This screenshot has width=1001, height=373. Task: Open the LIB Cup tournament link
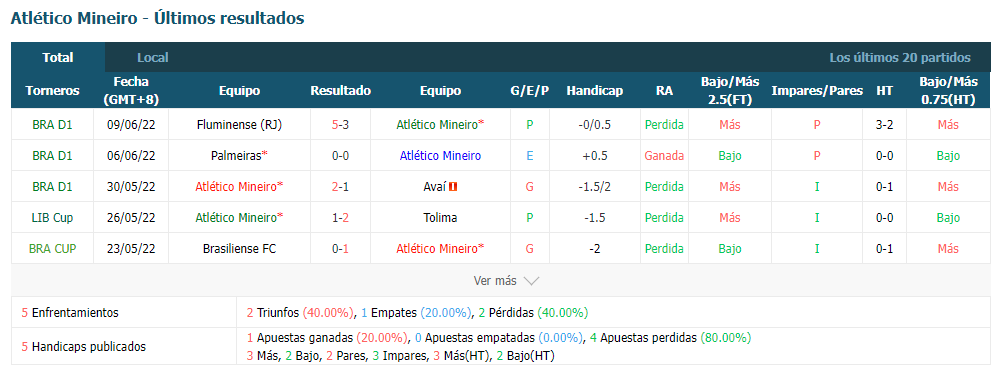pos(52,218)
